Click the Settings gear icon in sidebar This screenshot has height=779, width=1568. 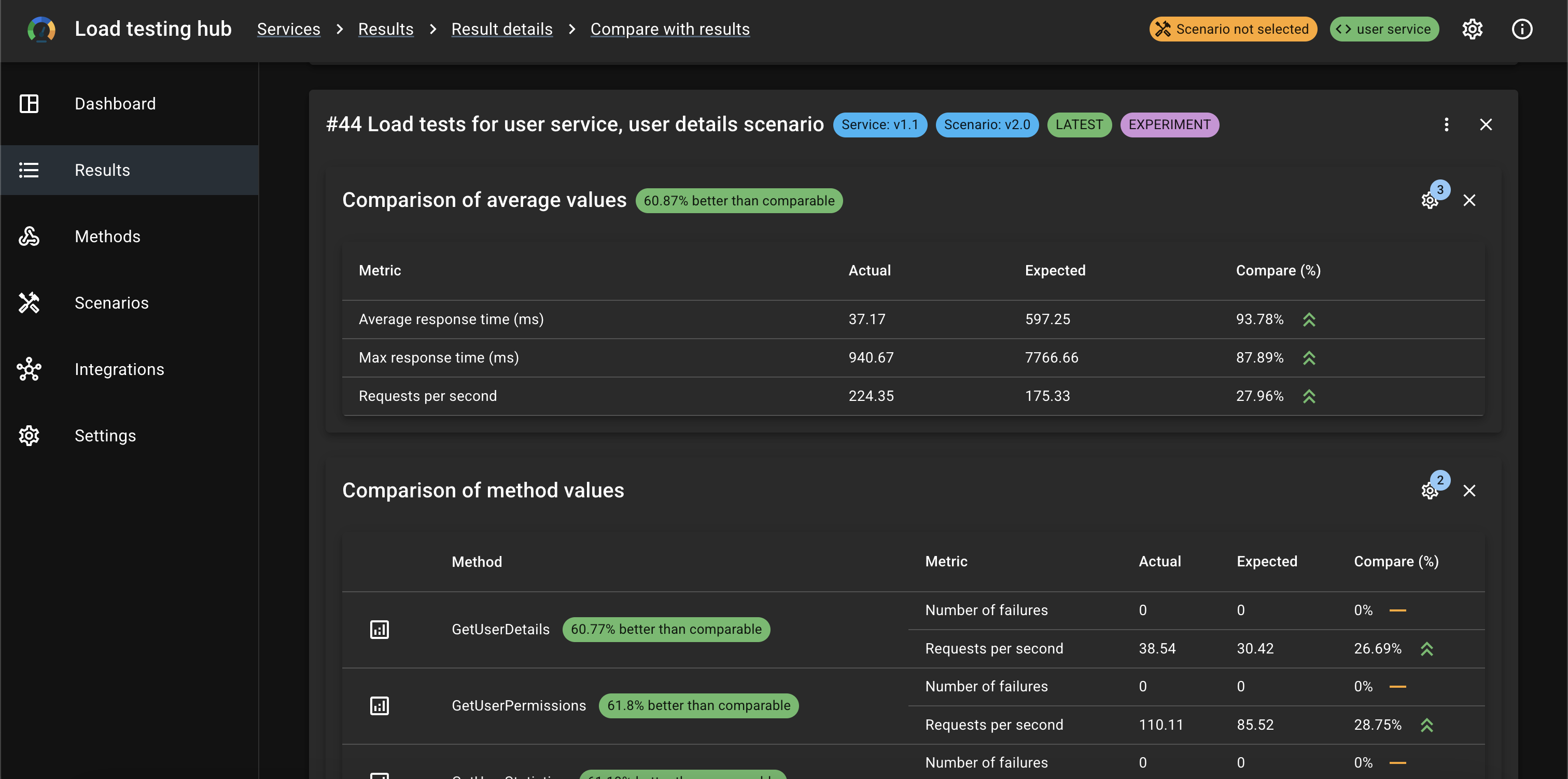pos(29,436)
